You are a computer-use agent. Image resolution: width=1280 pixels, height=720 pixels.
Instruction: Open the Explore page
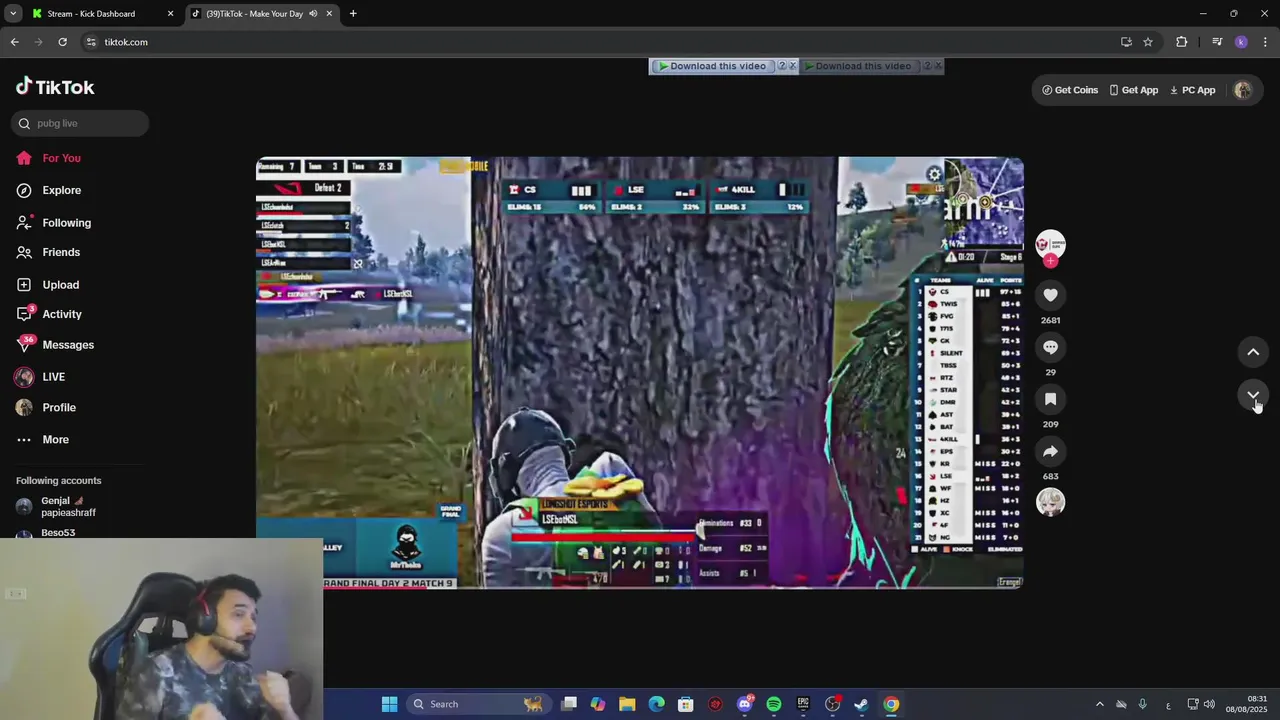(61, 190)
